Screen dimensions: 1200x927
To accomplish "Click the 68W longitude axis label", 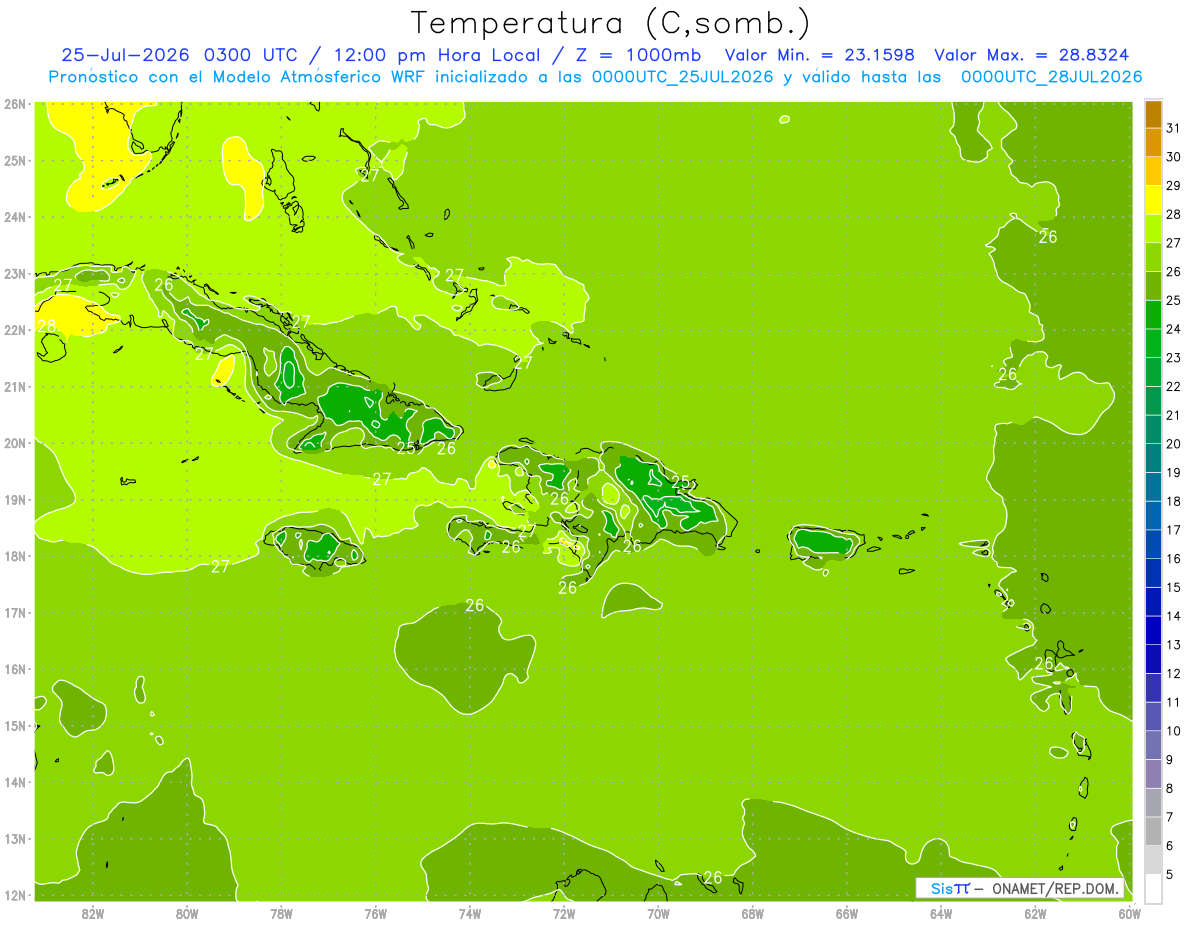I will [x=753, y=913].
